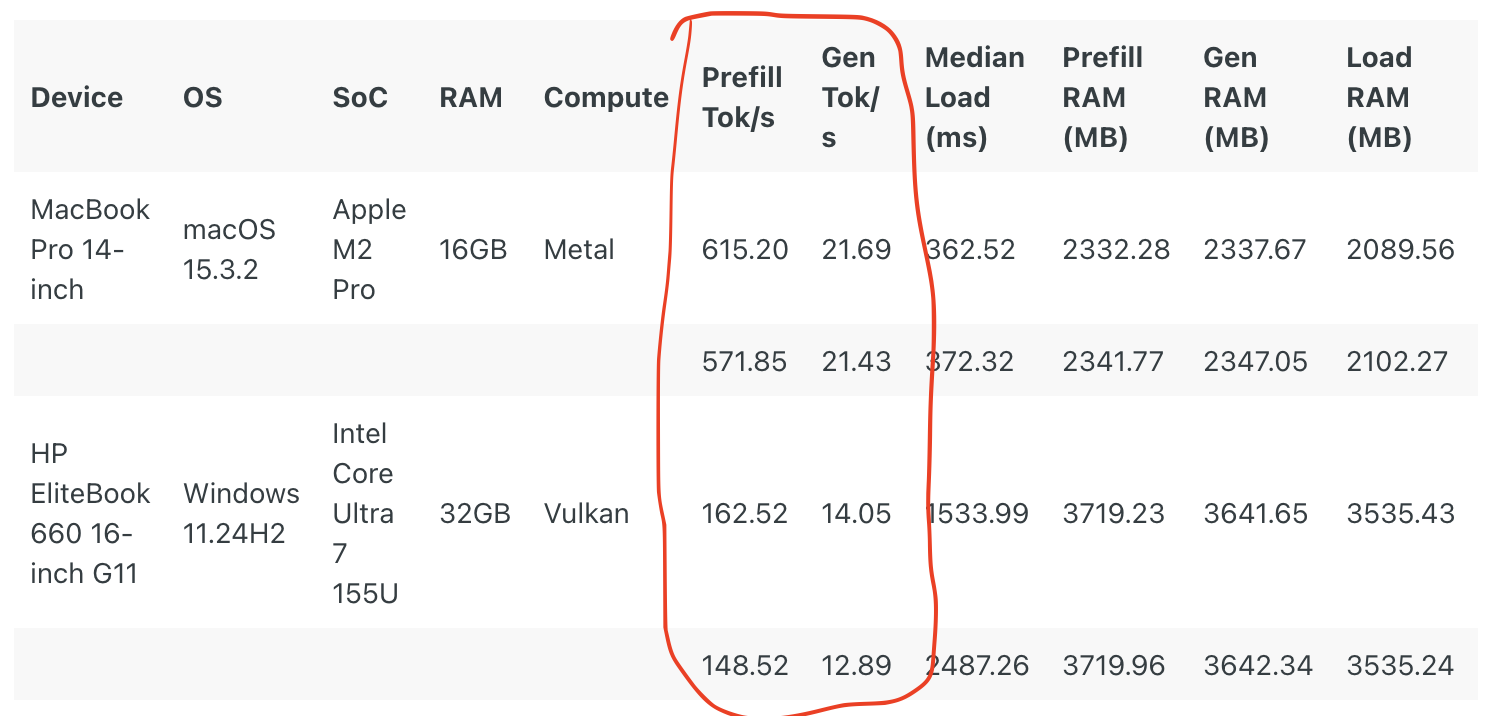Screen dimensions: 1504x716
Task: Click the Gen RAM (MB) header
Action: [1236, 98]
